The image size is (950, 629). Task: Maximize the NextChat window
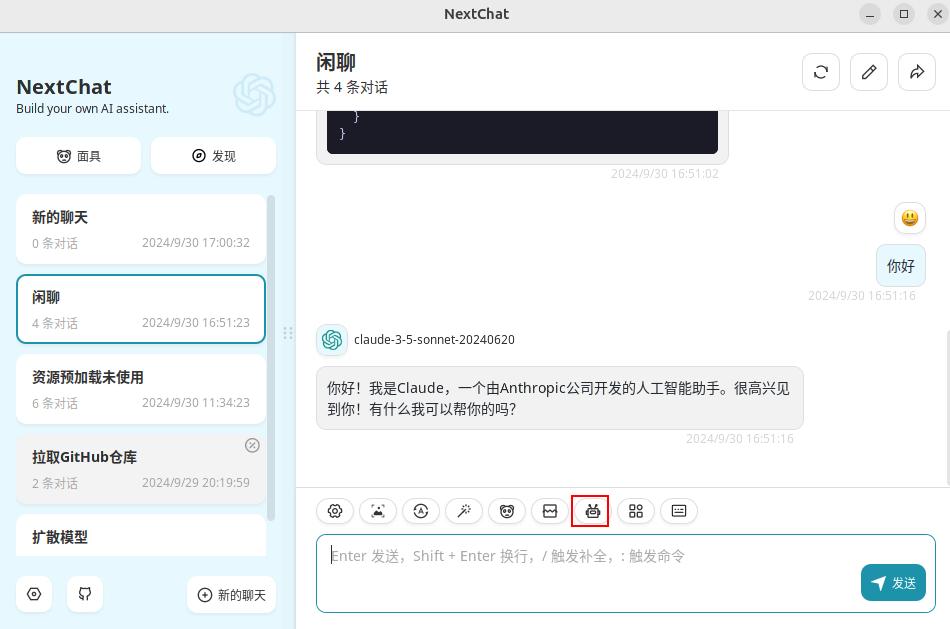pos(904,14)
